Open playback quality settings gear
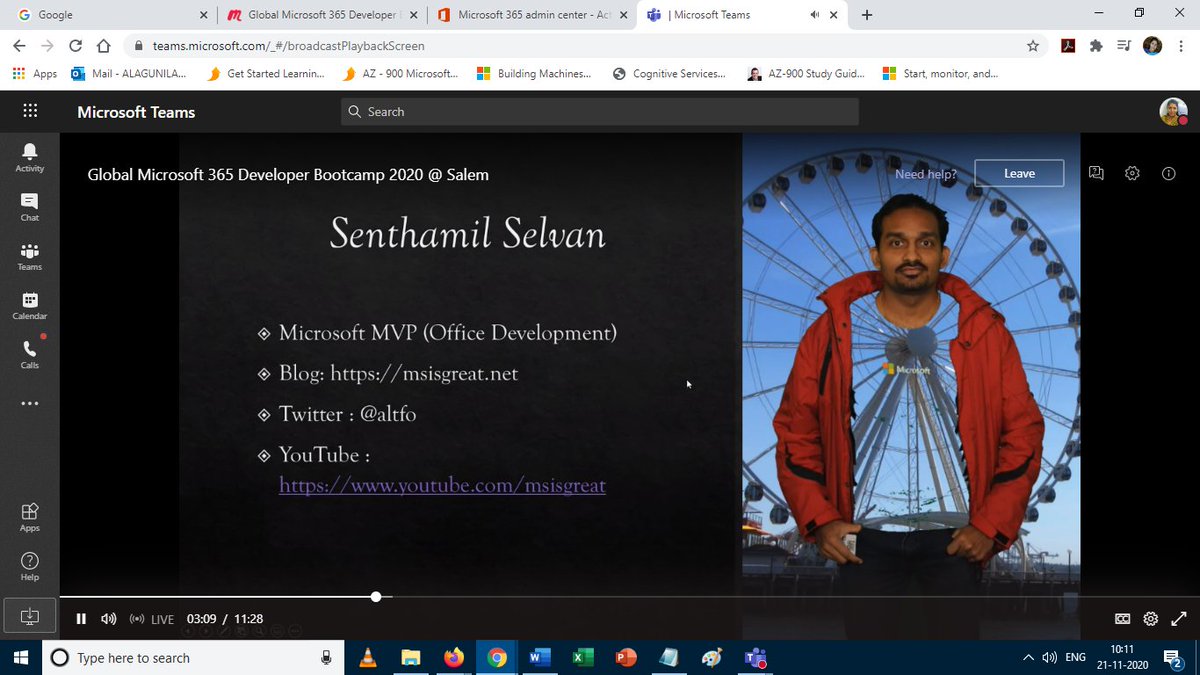Image resolution: width=1200 pixels, height=675 pixels. [1151, 619]
